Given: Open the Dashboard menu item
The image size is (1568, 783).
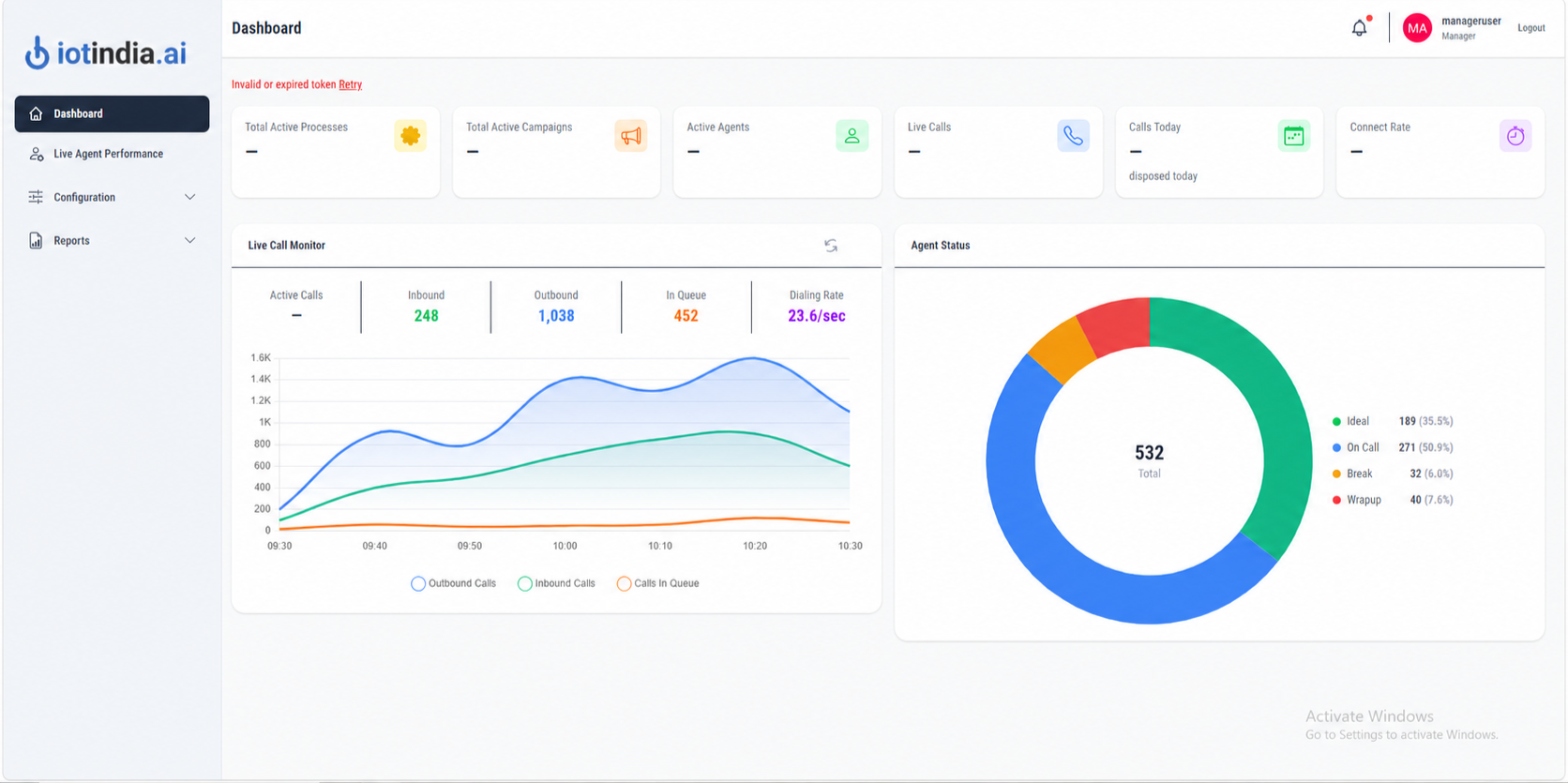Looking at the screenshot, I should pos(112,113).
